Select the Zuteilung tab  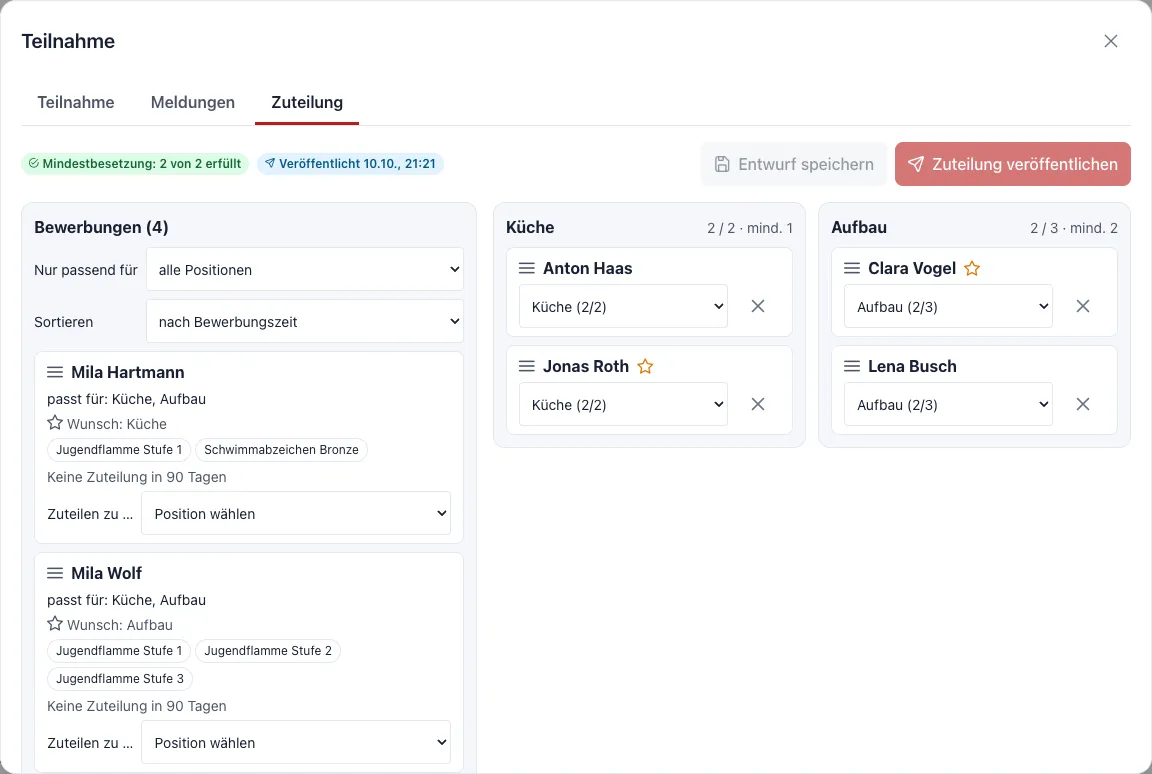307,102
